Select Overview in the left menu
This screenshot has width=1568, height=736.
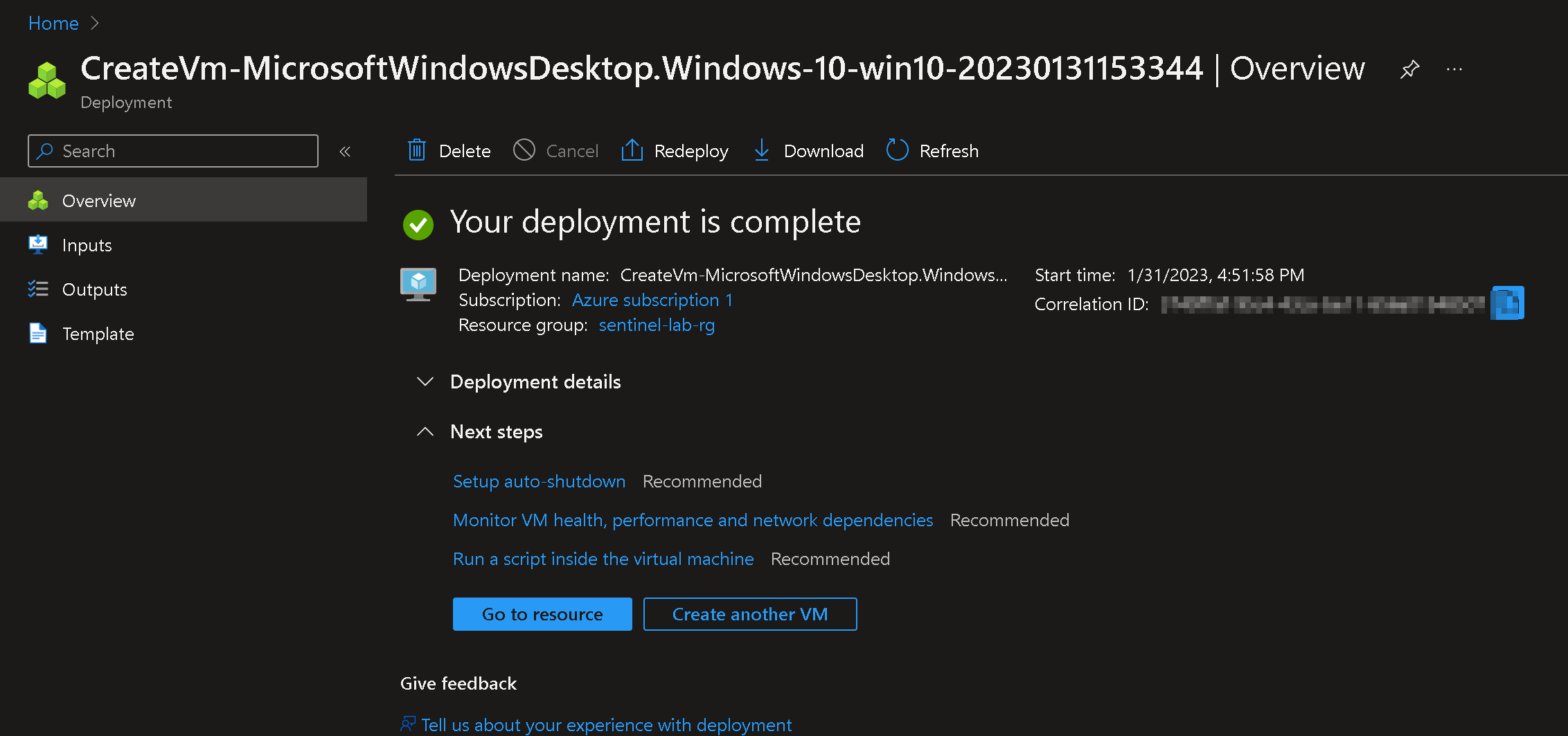coord(99,200)
